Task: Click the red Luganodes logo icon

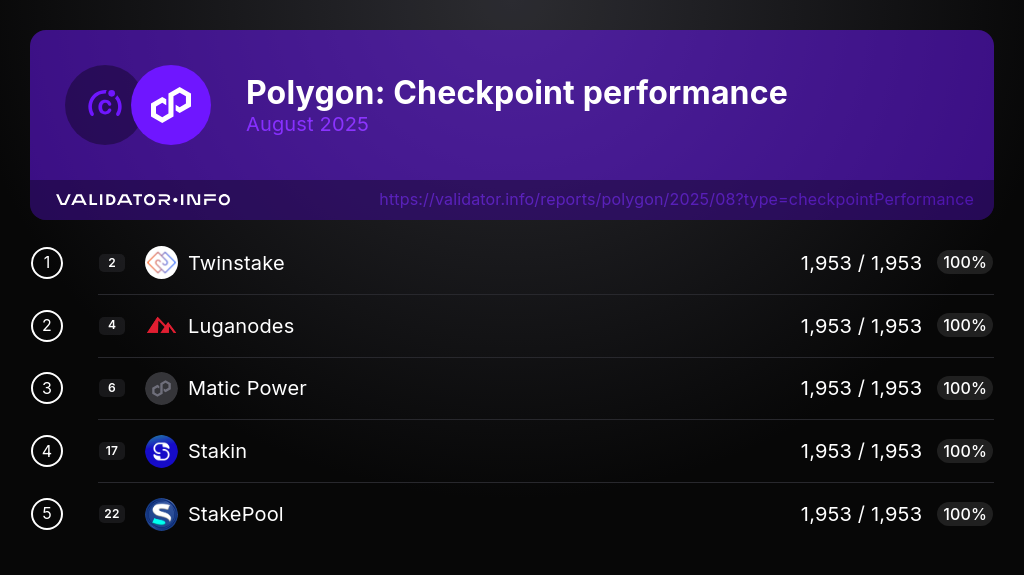Action: (x=161, y=326)
